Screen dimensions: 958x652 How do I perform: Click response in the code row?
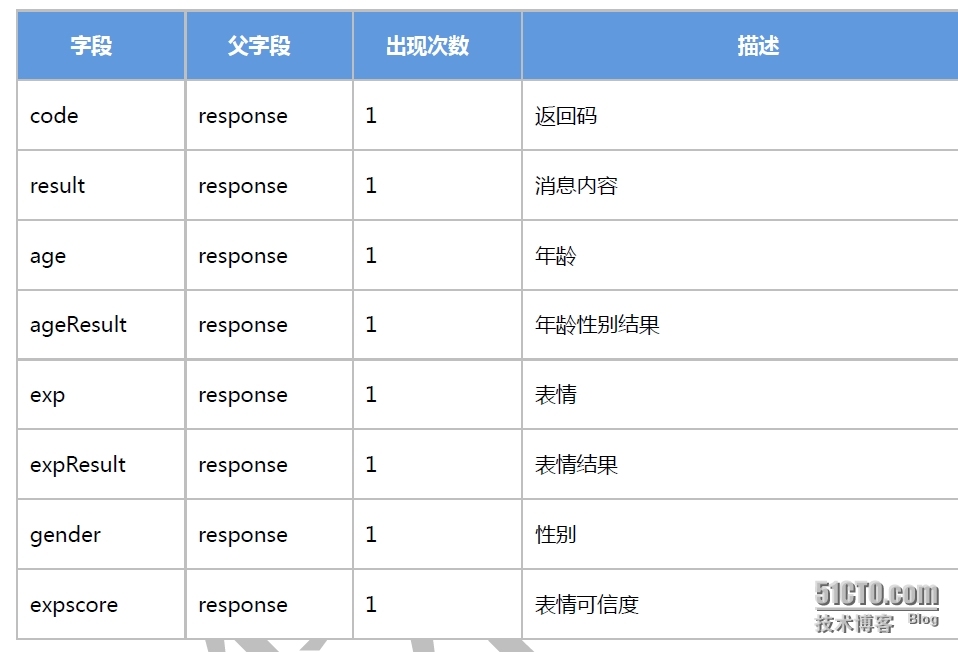(243, 116)
